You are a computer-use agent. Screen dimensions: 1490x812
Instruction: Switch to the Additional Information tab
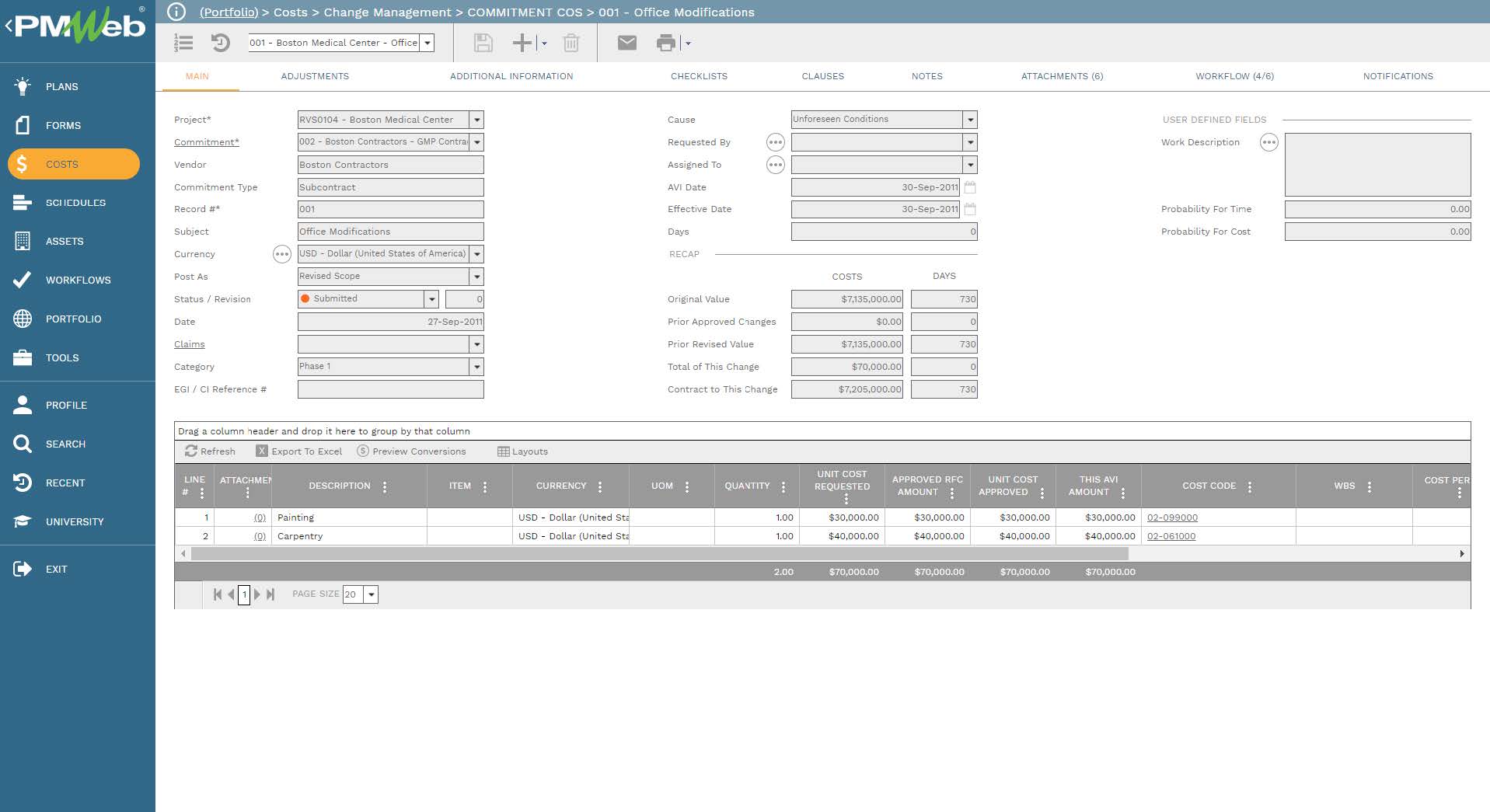[x=511, y=76]
